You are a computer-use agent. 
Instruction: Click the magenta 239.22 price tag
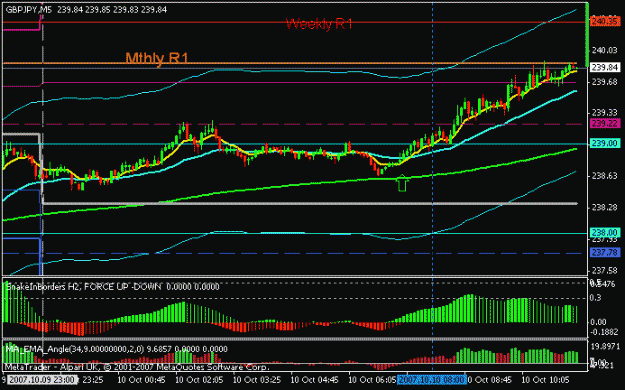click(605, 124)
